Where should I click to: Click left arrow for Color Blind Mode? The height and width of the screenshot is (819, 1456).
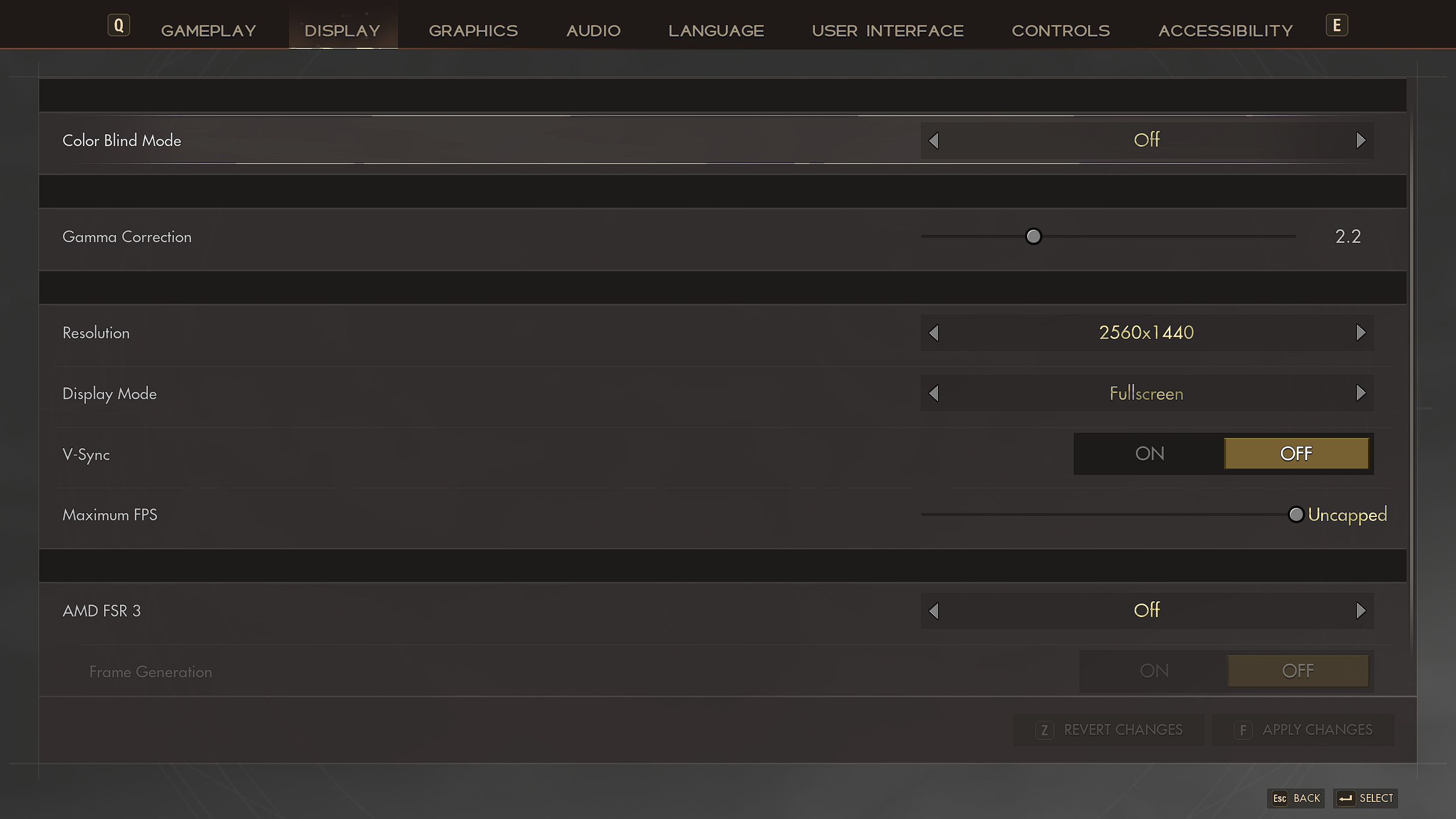click(x=933, y=140)
